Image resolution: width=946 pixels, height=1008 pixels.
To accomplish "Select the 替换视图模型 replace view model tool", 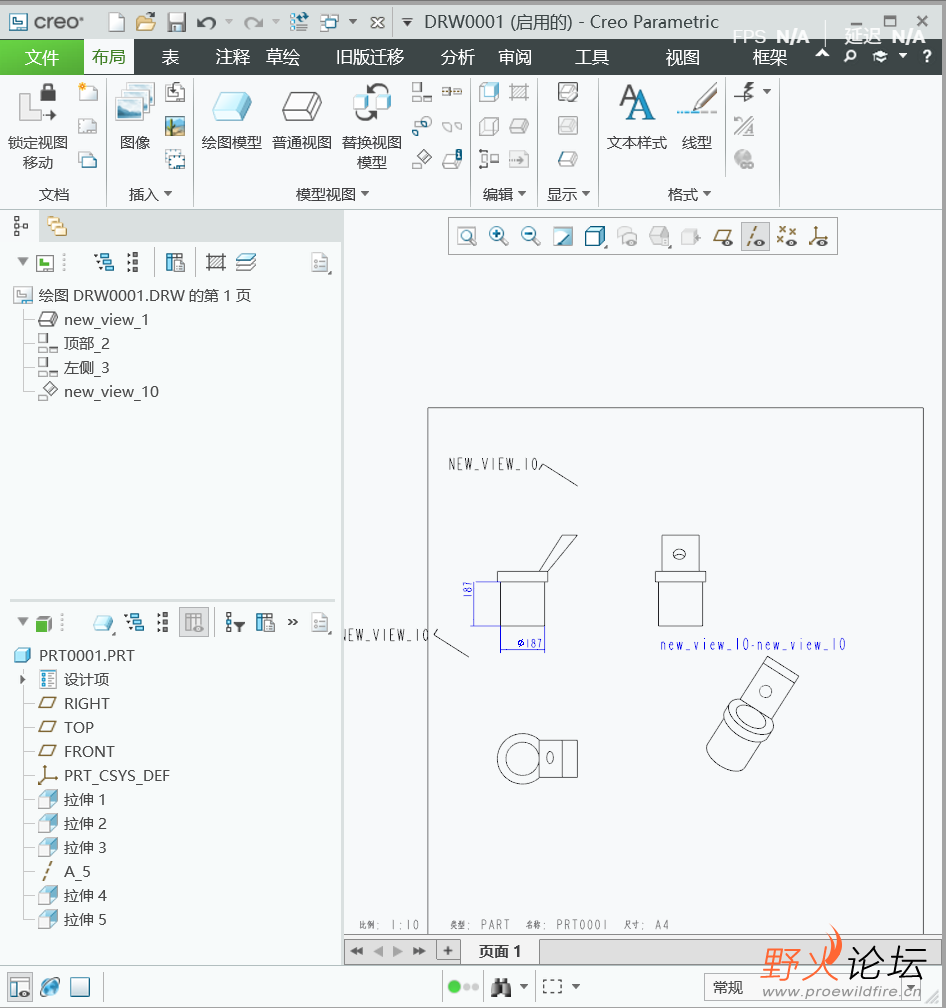I will 371,106.
